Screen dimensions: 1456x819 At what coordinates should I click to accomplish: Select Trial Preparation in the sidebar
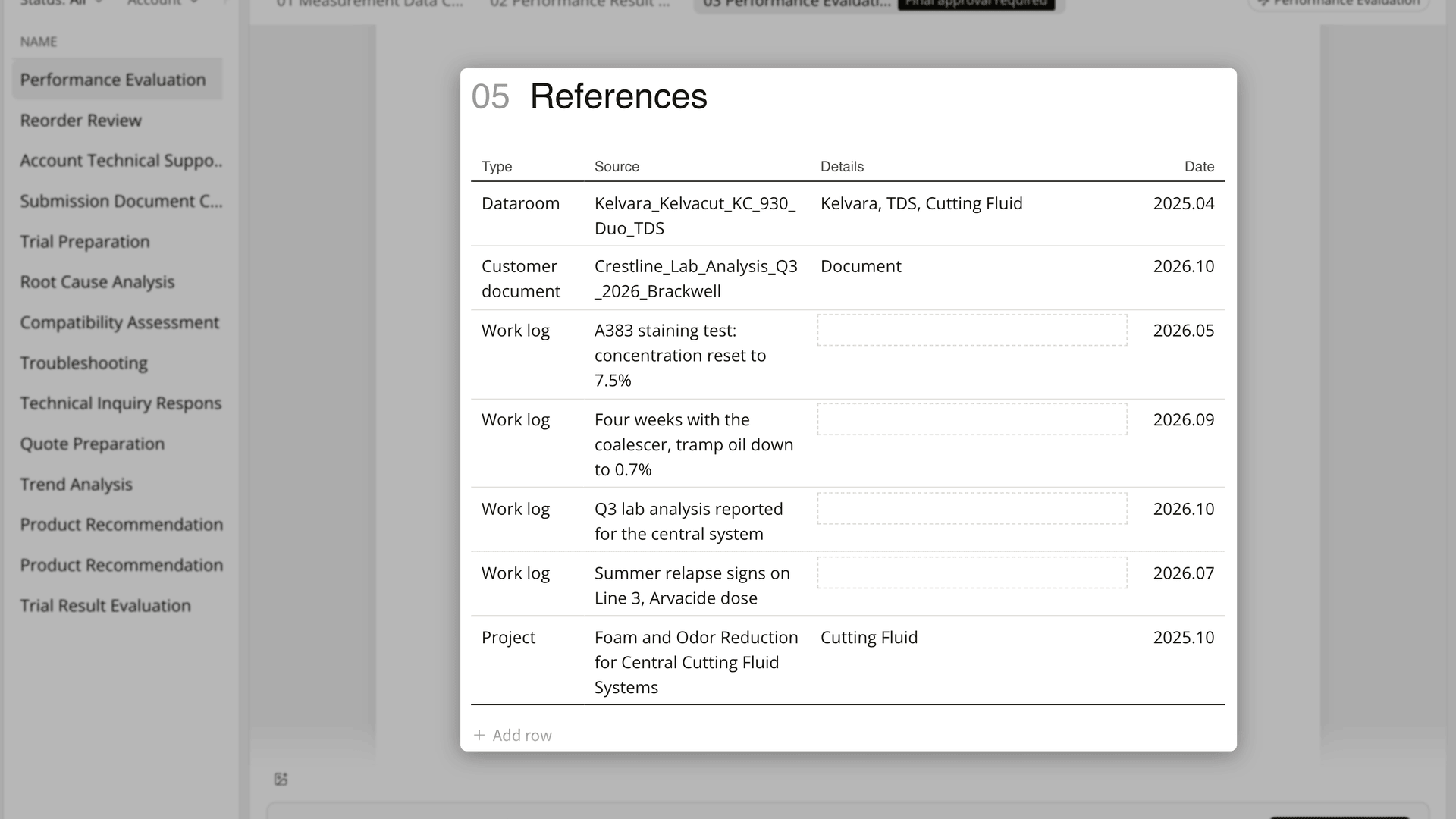coord(85,241)
